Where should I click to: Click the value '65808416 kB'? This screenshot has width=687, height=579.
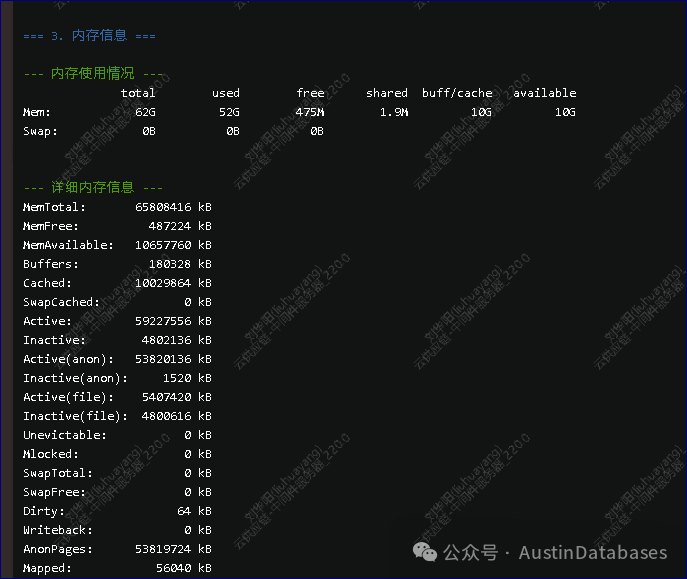point(173,207)
